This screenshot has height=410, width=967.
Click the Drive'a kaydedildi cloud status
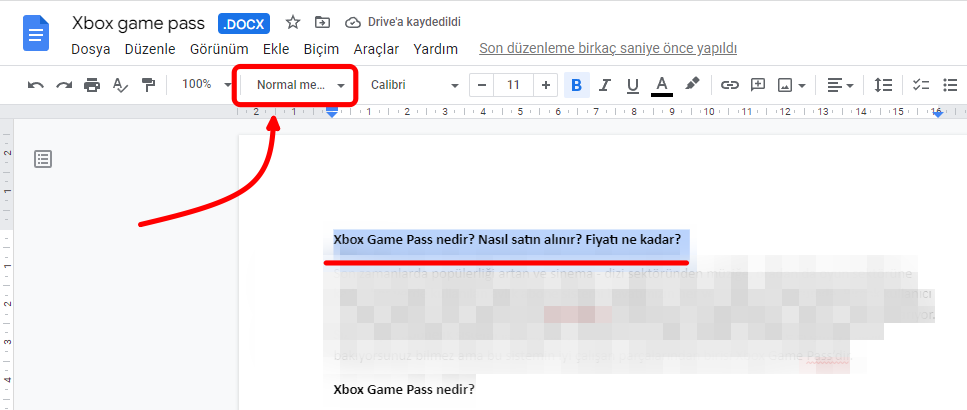coord(403,22)
